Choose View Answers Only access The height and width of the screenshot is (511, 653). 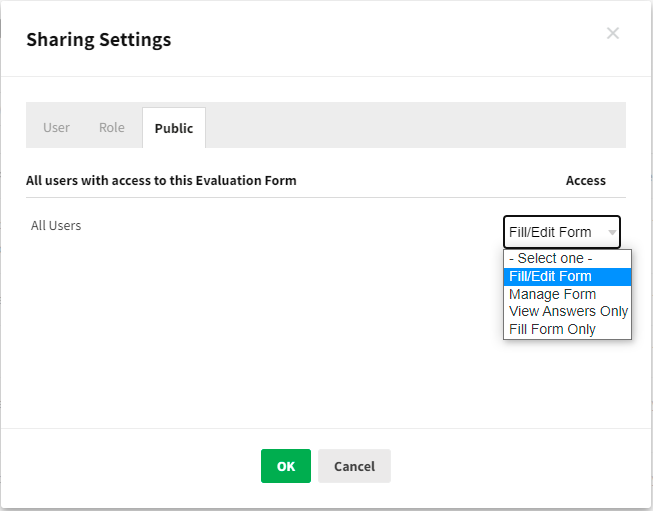pos(567,311)
